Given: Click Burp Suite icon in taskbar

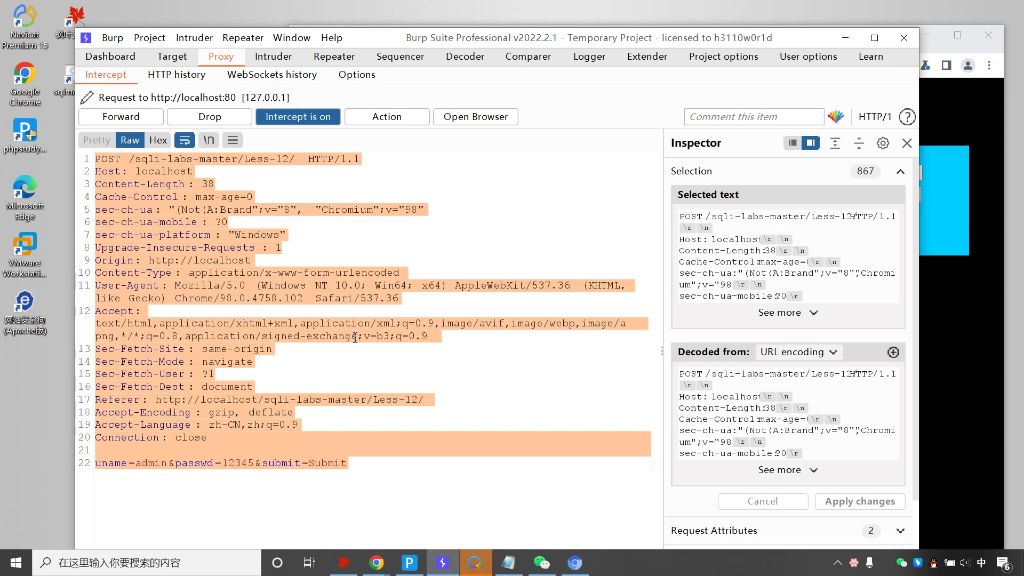Looking at the screenshot, I should pyautogui.click(x=442, y=562).
